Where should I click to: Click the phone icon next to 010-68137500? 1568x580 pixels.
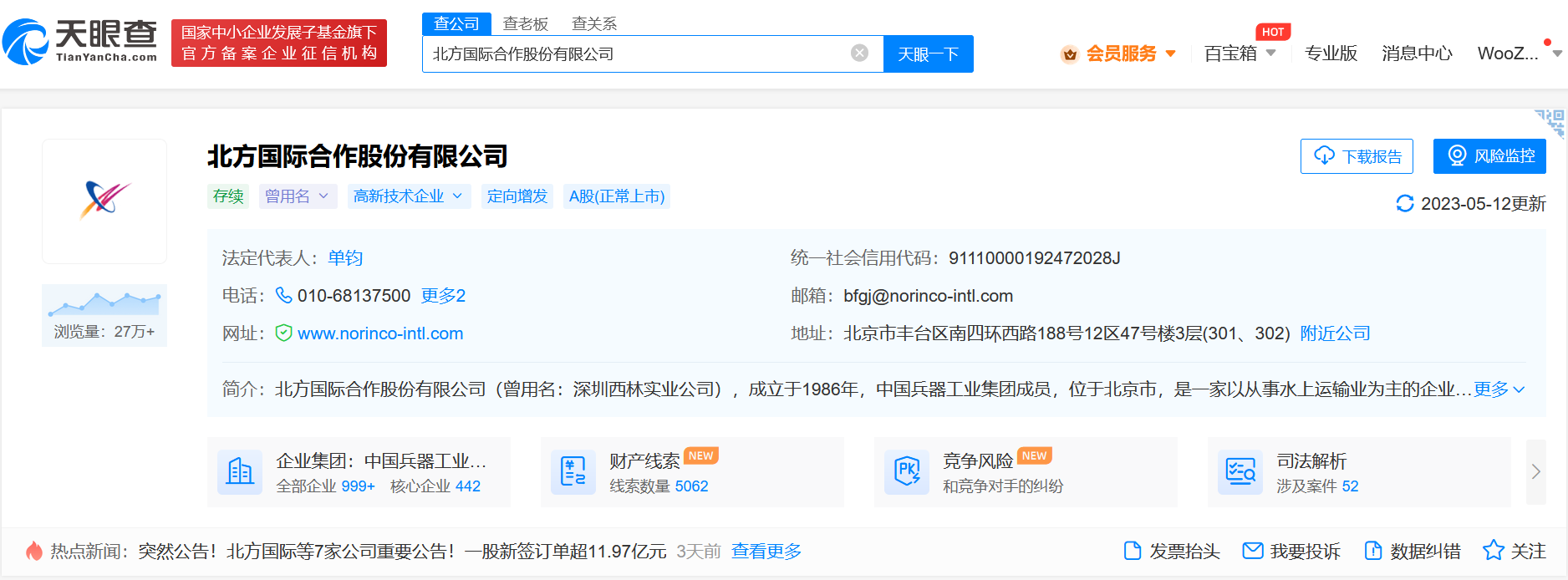[x=284, y=295]
